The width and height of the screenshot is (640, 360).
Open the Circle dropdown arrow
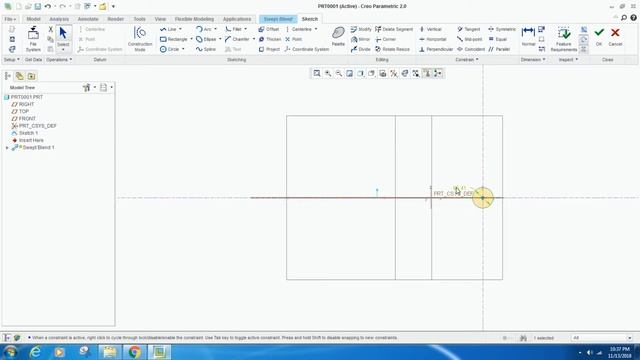point(183,49)
